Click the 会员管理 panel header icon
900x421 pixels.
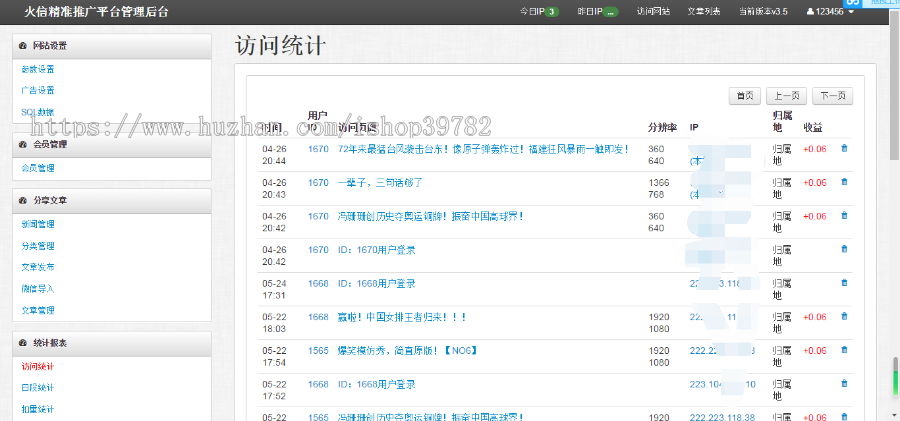[23, 144]
